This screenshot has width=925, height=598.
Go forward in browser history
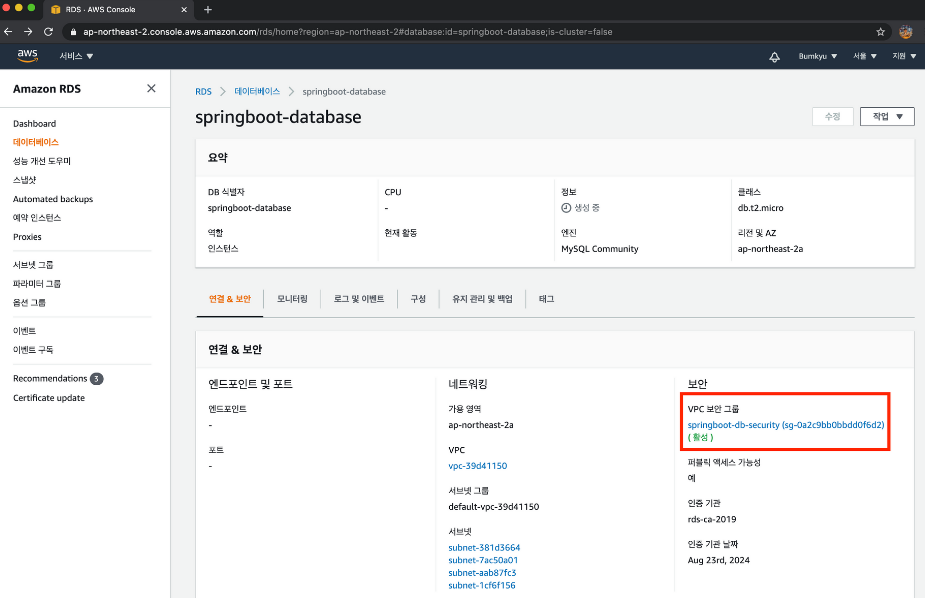[x=28, y=32]
